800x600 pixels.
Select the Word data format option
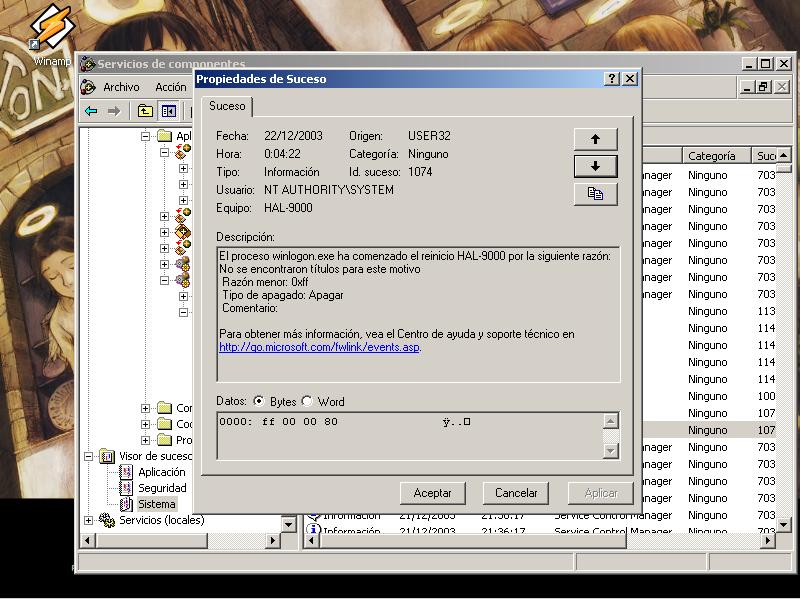tap(307, 401)
